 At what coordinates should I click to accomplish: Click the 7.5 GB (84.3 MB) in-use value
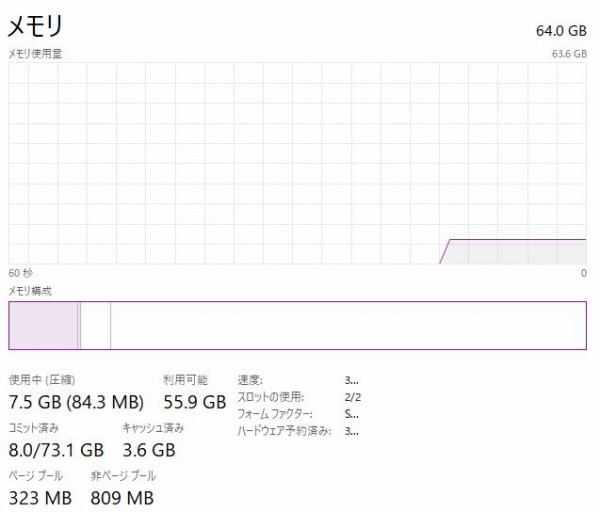pyautogui.click(x=76, y=402)
